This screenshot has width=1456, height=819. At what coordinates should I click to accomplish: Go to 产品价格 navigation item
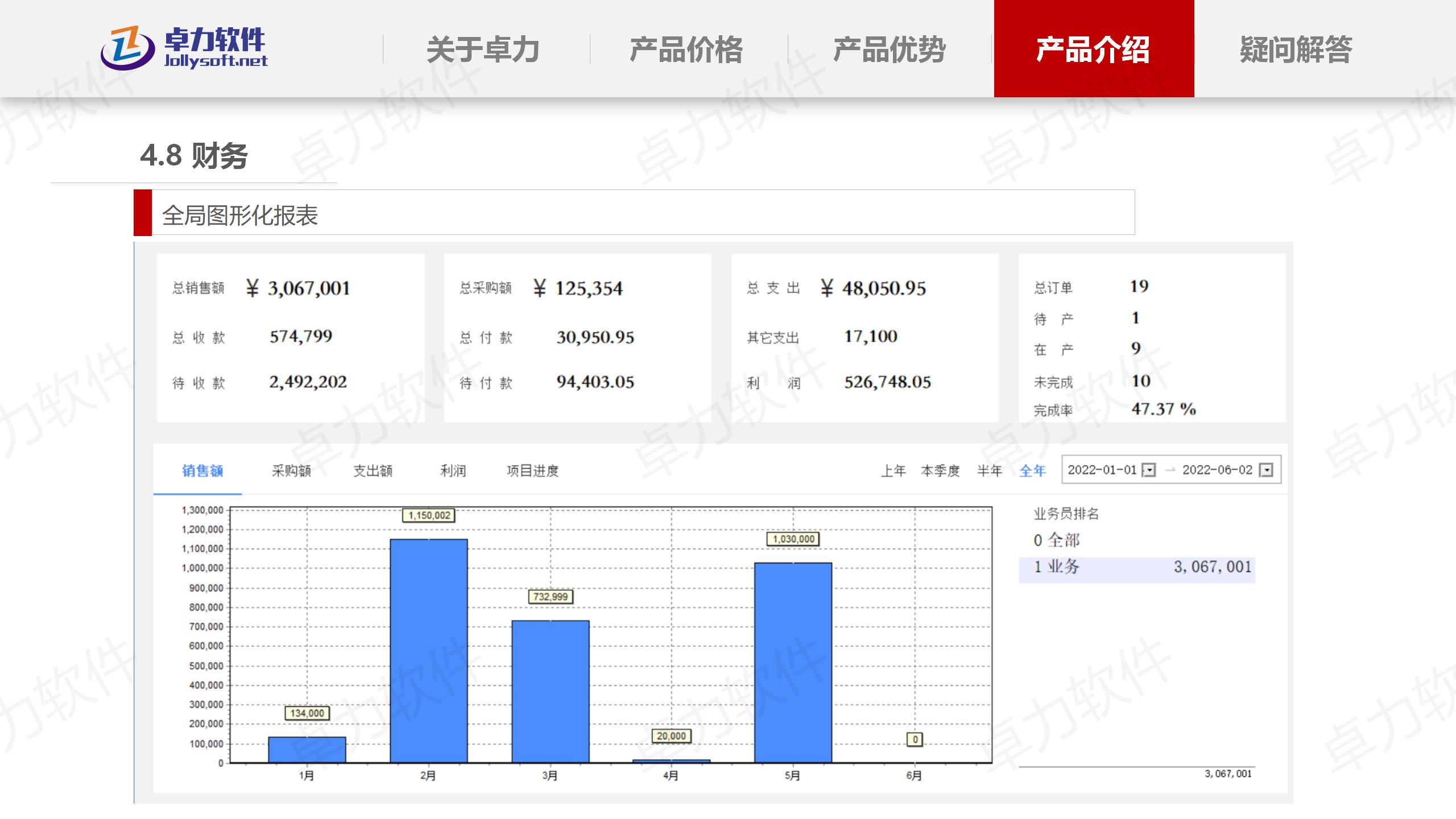click(x=686, y=49)
